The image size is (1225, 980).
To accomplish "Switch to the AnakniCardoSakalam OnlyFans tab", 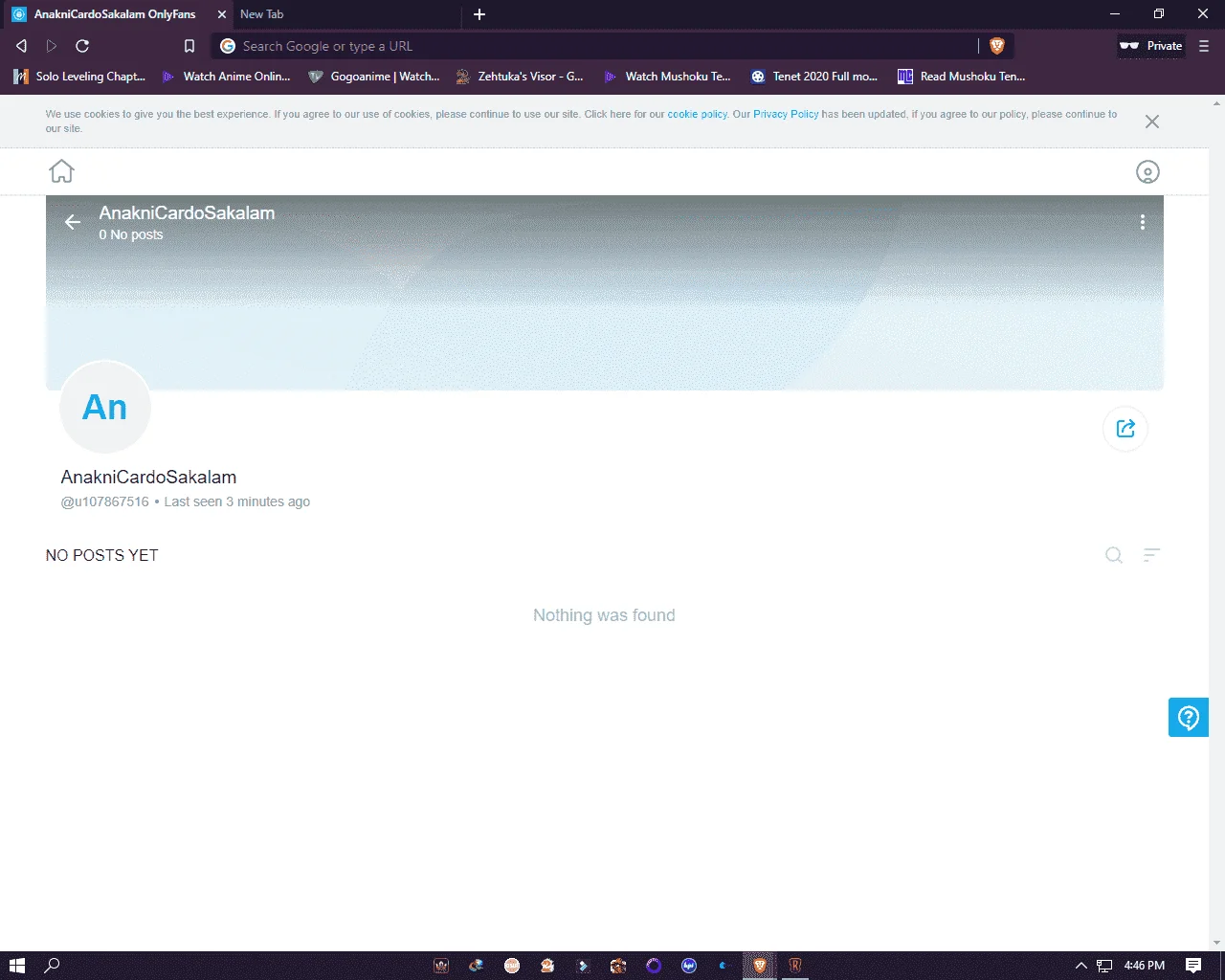I will point(115,14).
